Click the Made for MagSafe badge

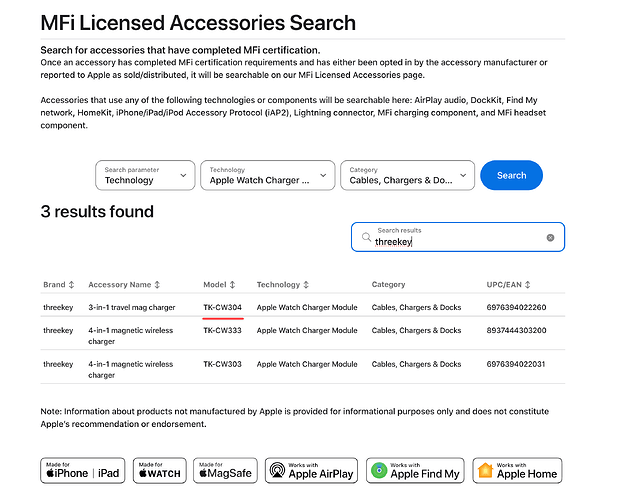click(223, 470)
